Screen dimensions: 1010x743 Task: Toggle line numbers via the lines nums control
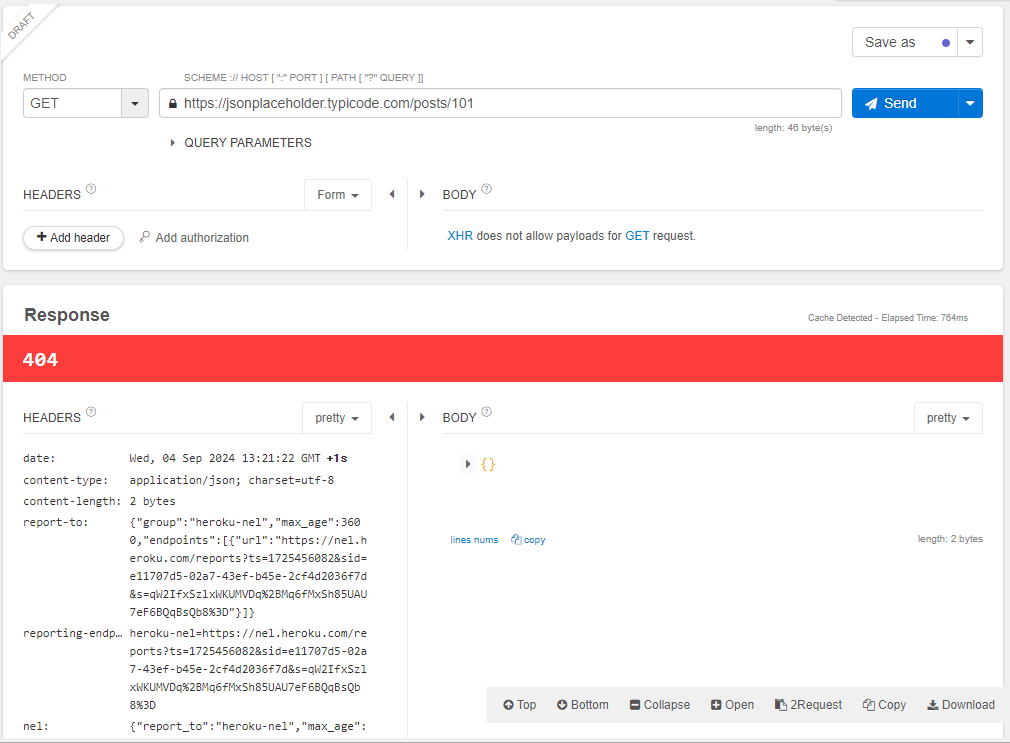(x=474, y=539)
